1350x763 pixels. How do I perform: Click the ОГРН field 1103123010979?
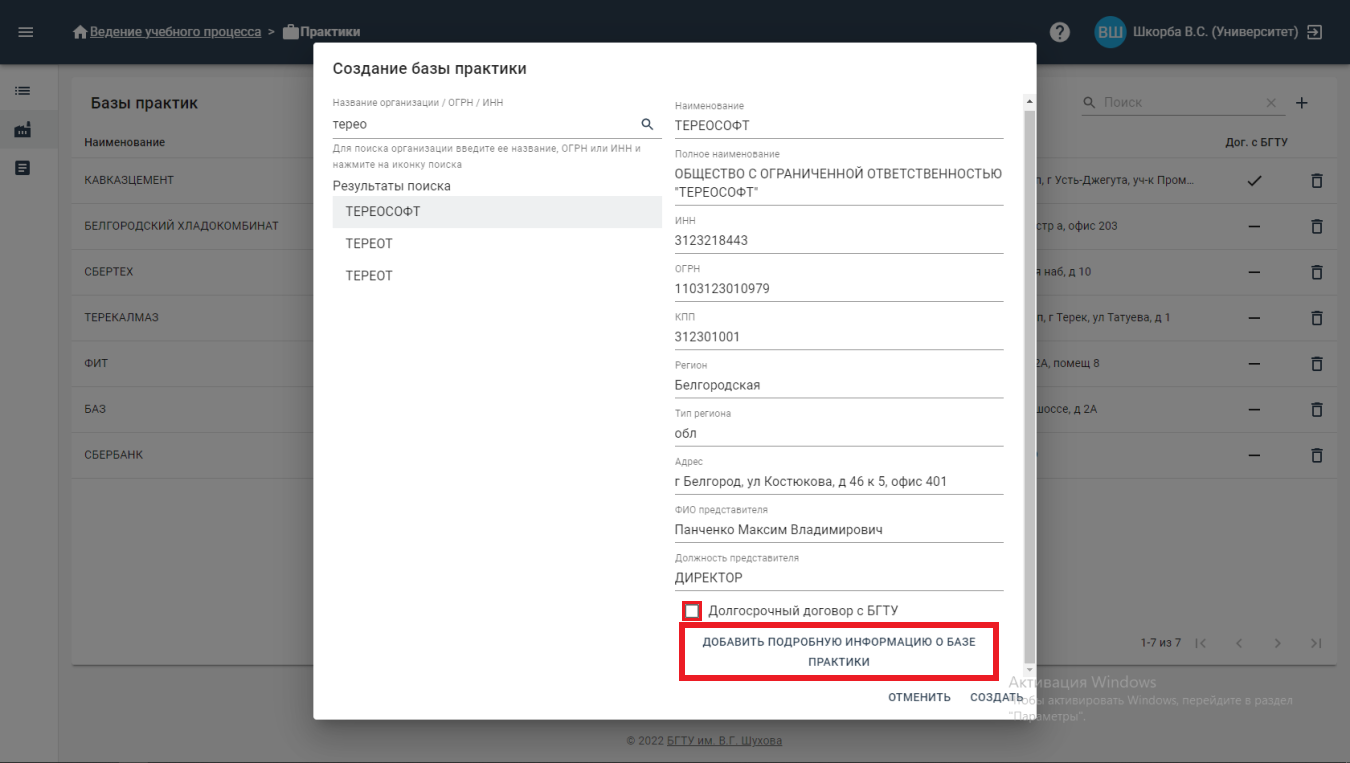(x=839, y=289)
